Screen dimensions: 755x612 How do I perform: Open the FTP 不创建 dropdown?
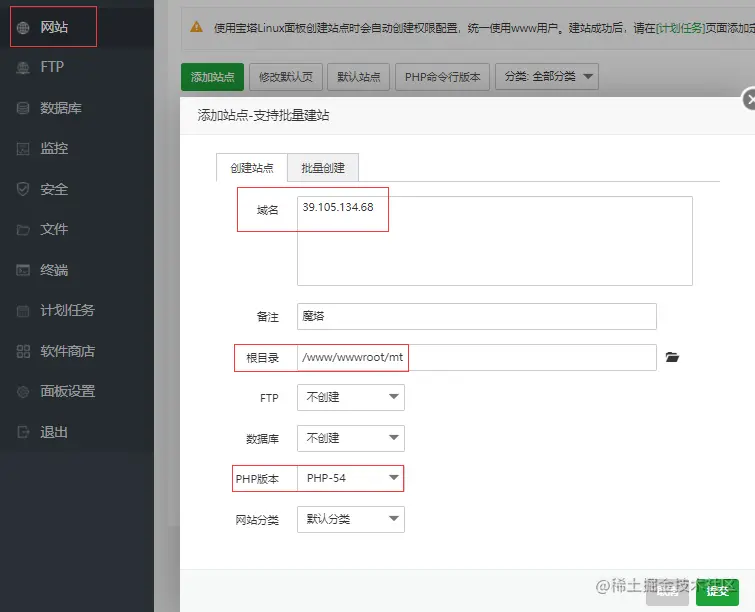[x=351, y=397]
